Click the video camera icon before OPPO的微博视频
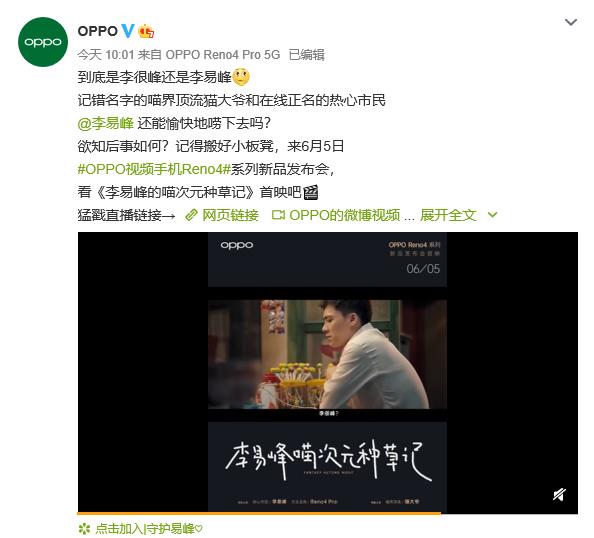 278,215
